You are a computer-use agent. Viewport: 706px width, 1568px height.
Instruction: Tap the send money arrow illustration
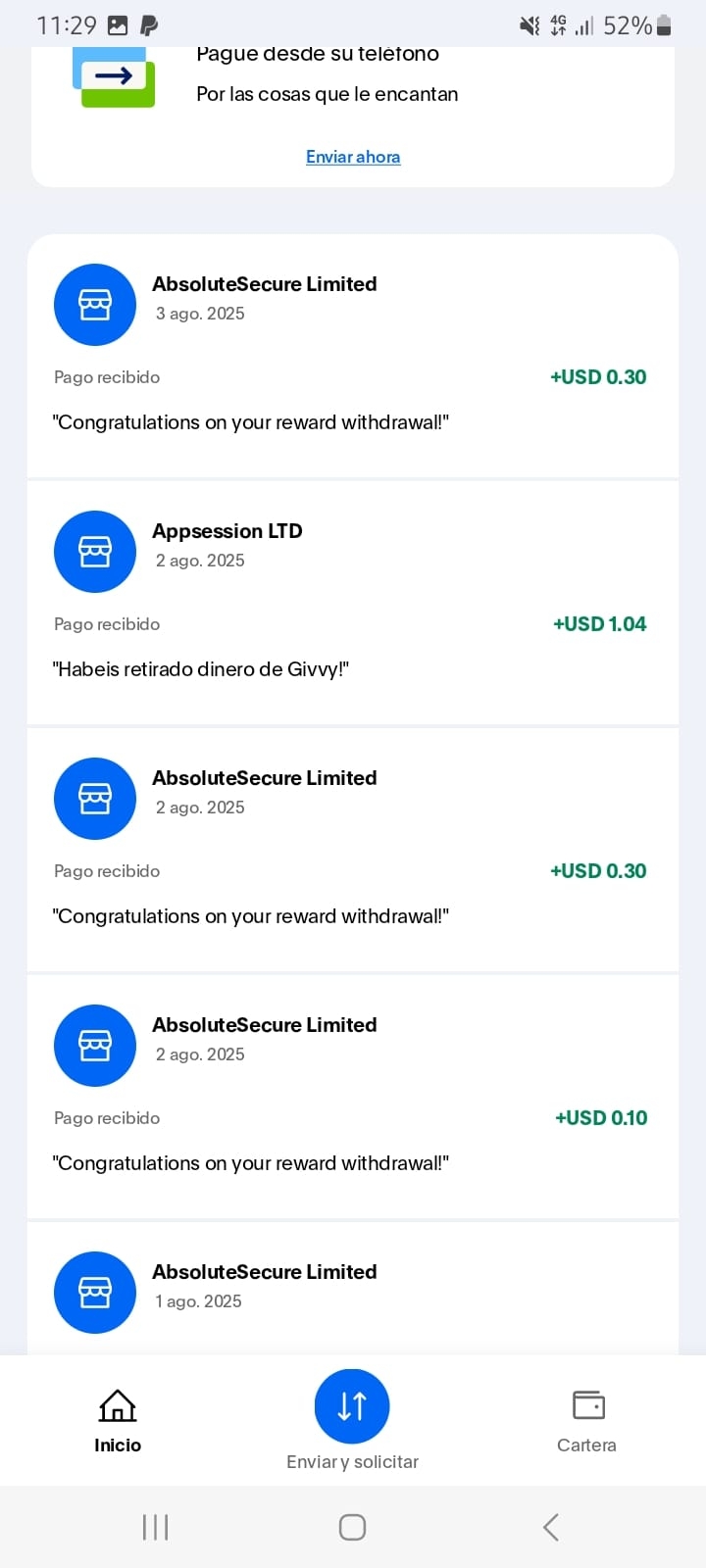[114, 76]
